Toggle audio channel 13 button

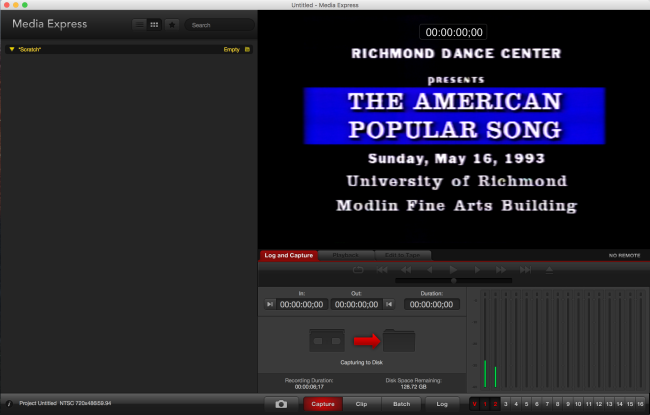click(609, 404)
